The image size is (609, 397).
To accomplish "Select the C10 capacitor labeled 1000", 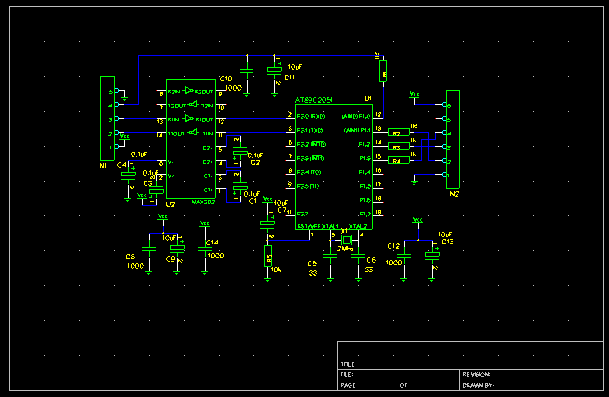I will 247,71.
